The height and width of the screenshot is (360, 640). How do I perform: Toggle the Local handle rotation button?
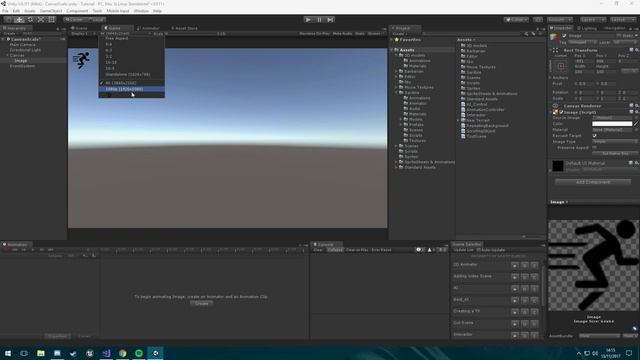pos(96,20)
